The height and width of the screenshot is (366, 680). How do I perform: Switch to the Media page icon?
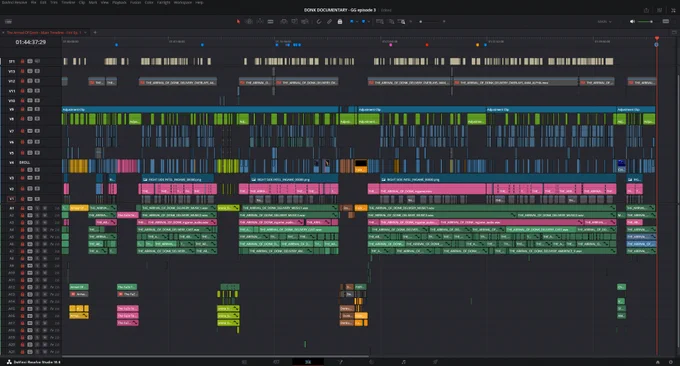[x=244, y=362]
